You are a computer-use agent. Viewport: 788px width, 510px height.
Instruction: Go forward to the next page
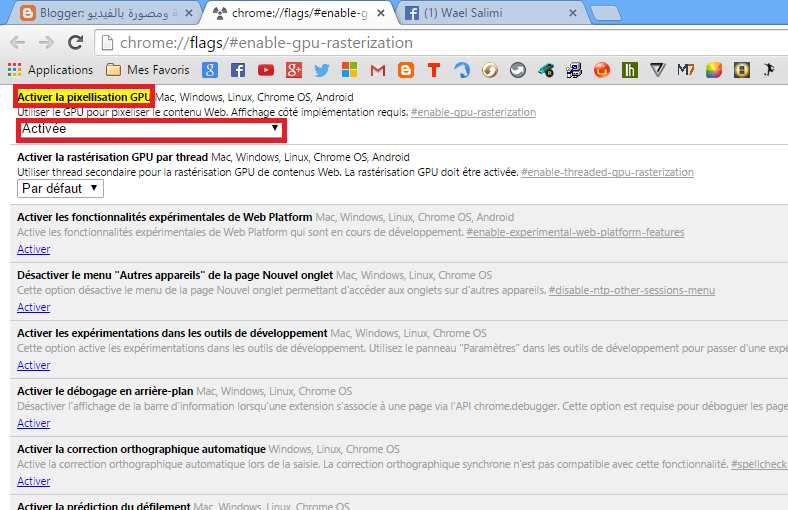tap(47, 43)
